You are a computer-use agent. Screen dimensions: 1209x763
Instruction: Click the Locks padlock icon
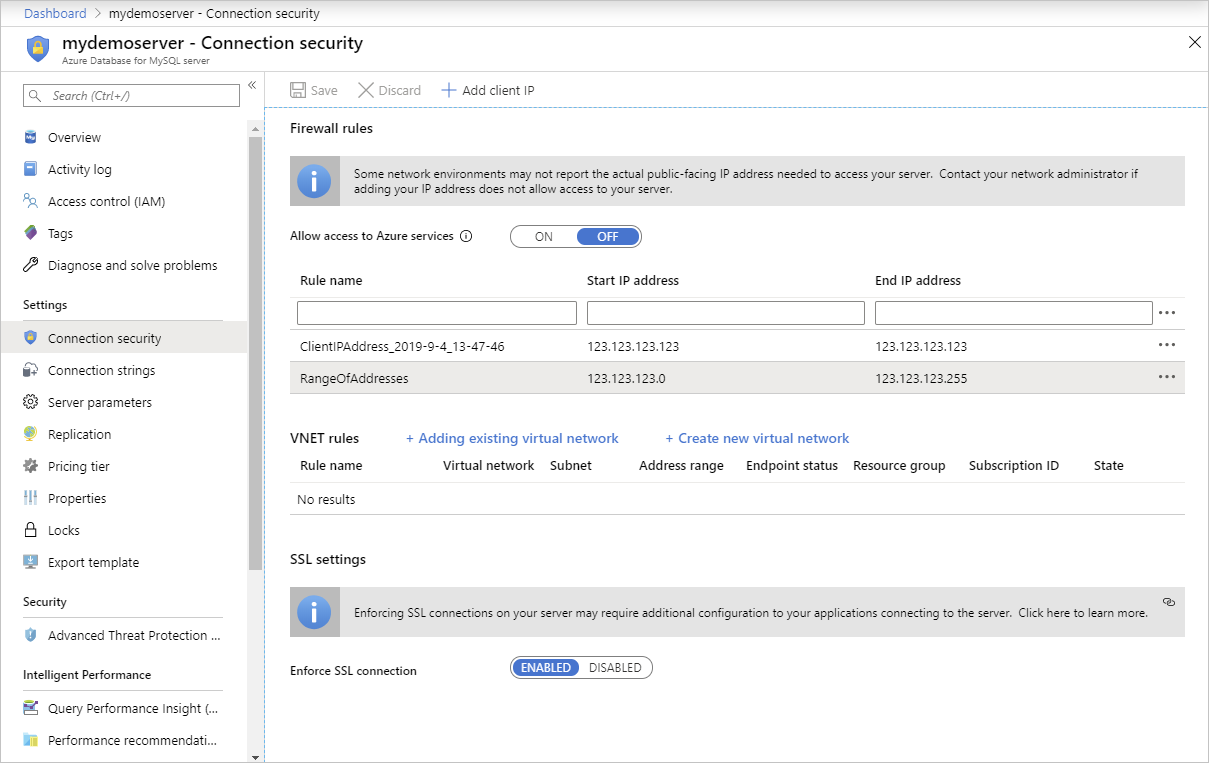31,531
